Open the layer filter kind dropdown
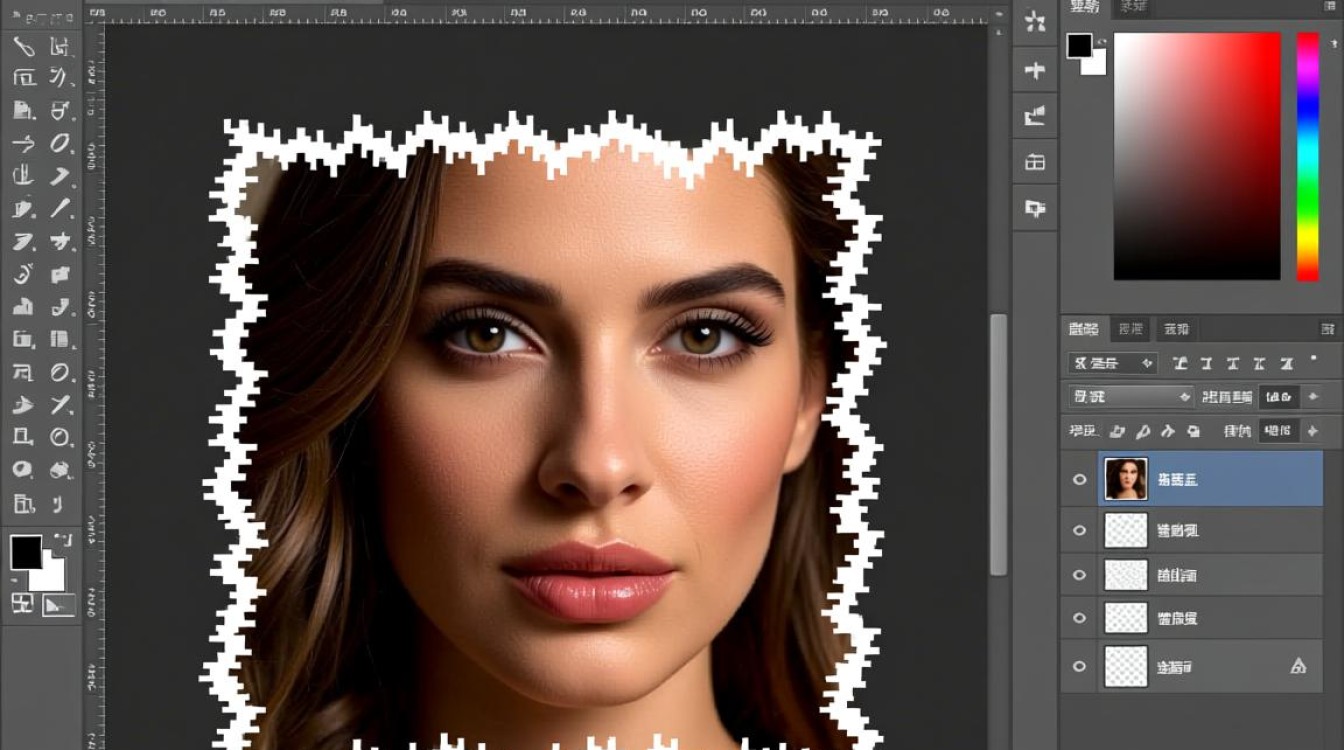Viewport: 1344px width, 750px height. click(1112, 363)
